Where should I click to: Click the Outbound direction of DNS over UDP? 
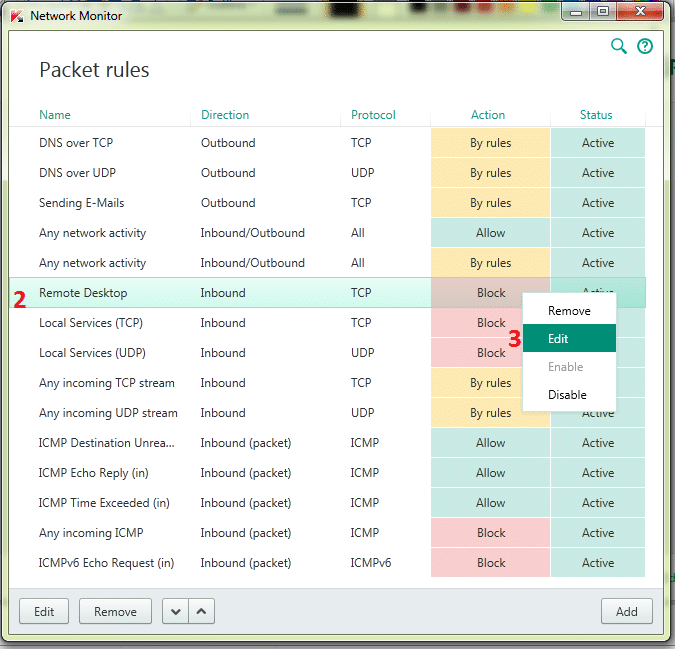(228, 173)
